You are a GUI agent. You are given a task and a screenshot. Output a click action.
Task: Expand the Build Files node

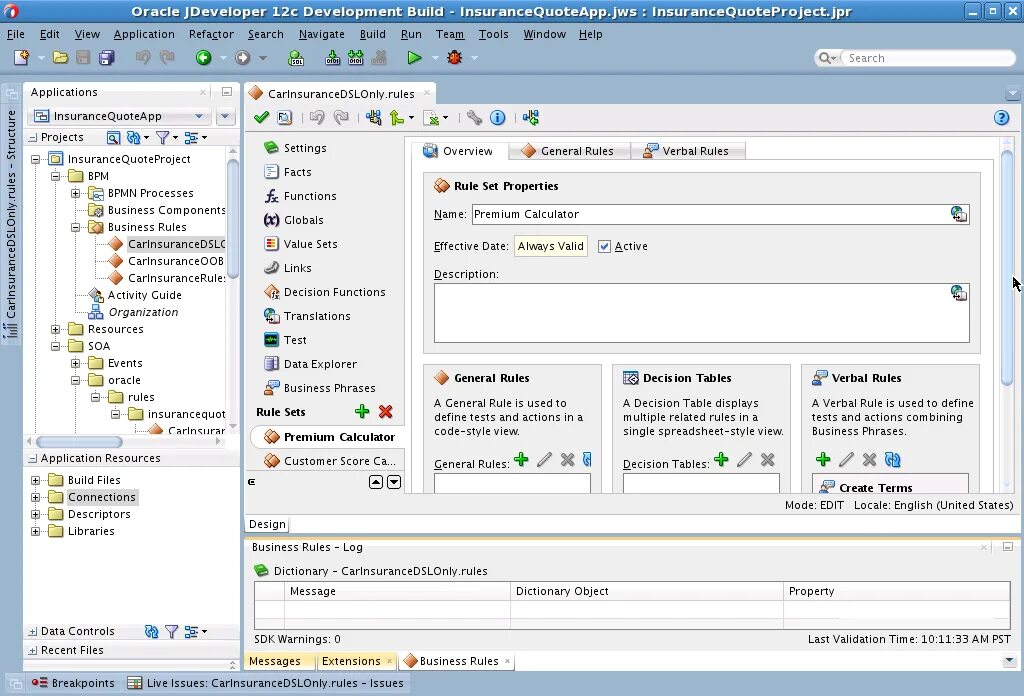[35, 480]
